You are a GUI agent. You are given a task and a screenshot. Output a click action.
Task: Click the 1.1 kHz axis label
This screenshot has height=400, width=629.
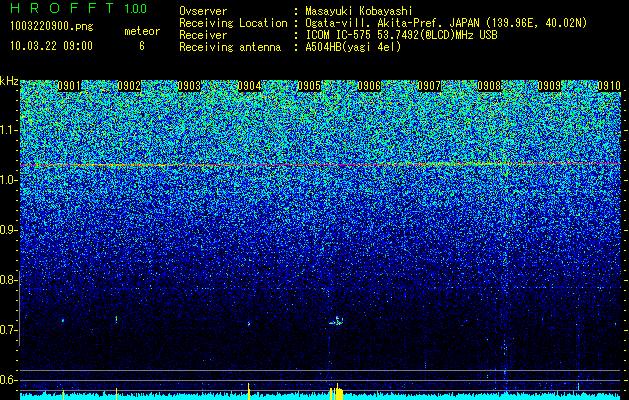8,130
